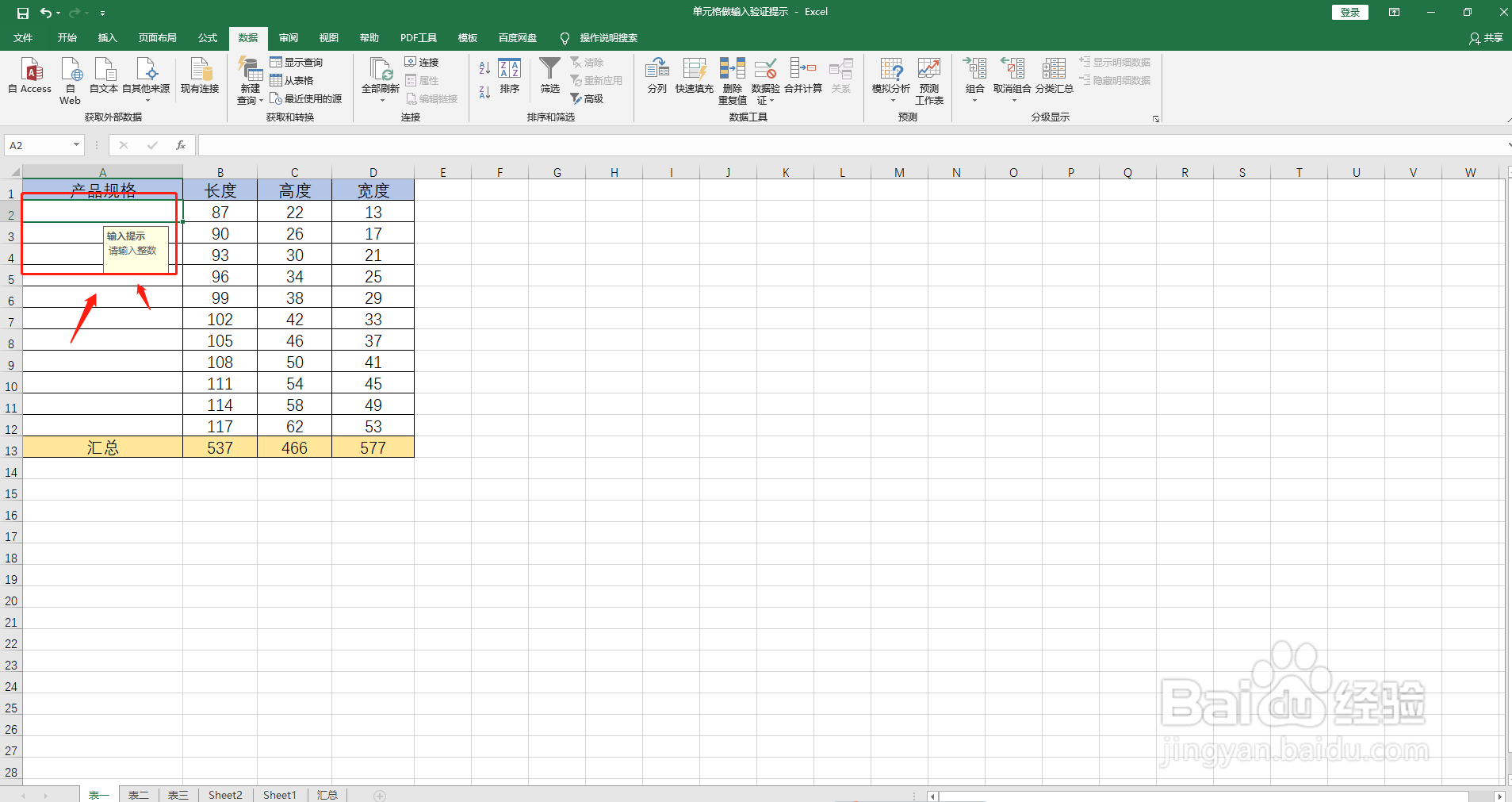Click Consolidate (合并计算)
The width and height of the screenshot is (1512, 802).
pos(803,76)
